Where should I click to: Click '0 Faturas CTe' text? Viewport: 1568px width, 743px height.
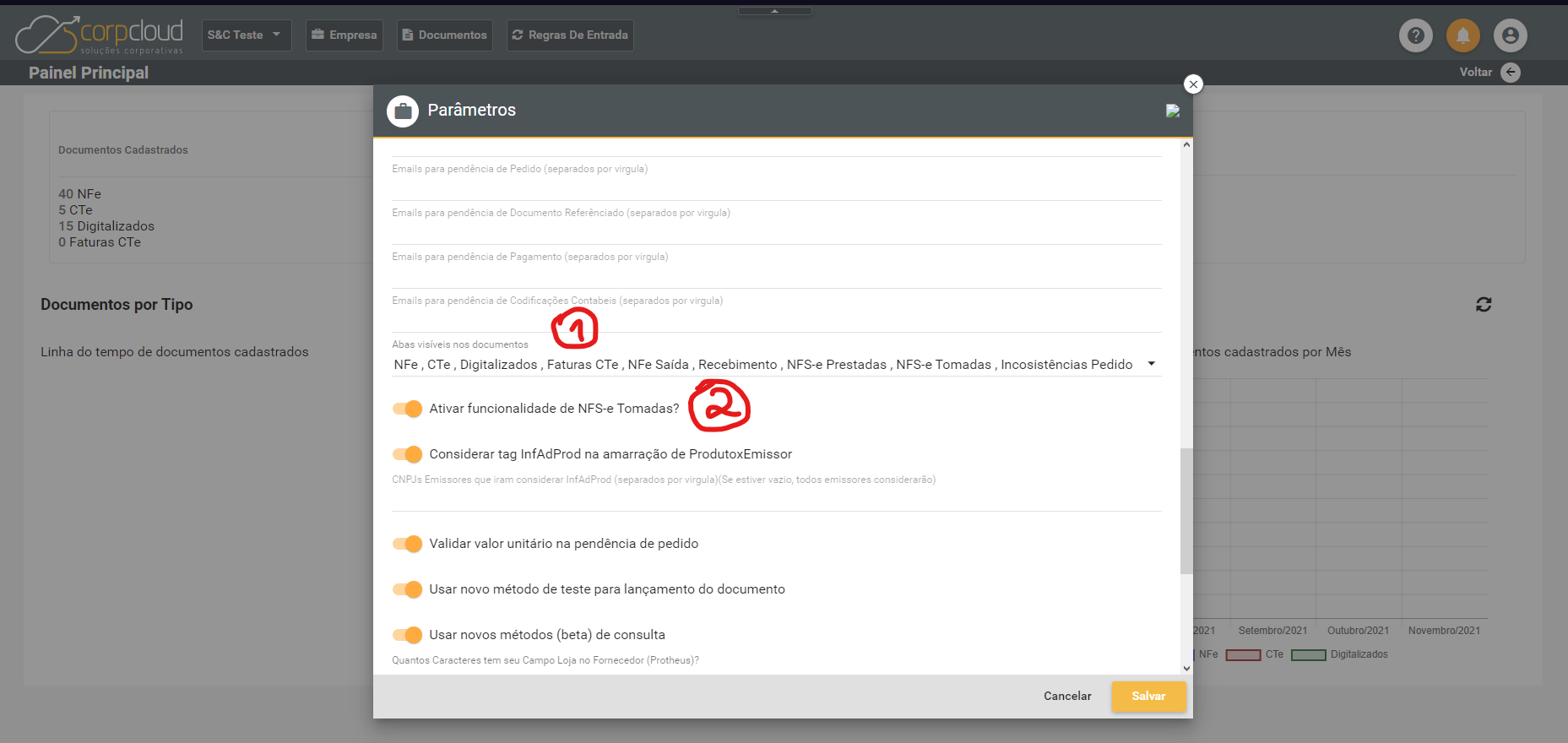[100, 242]
